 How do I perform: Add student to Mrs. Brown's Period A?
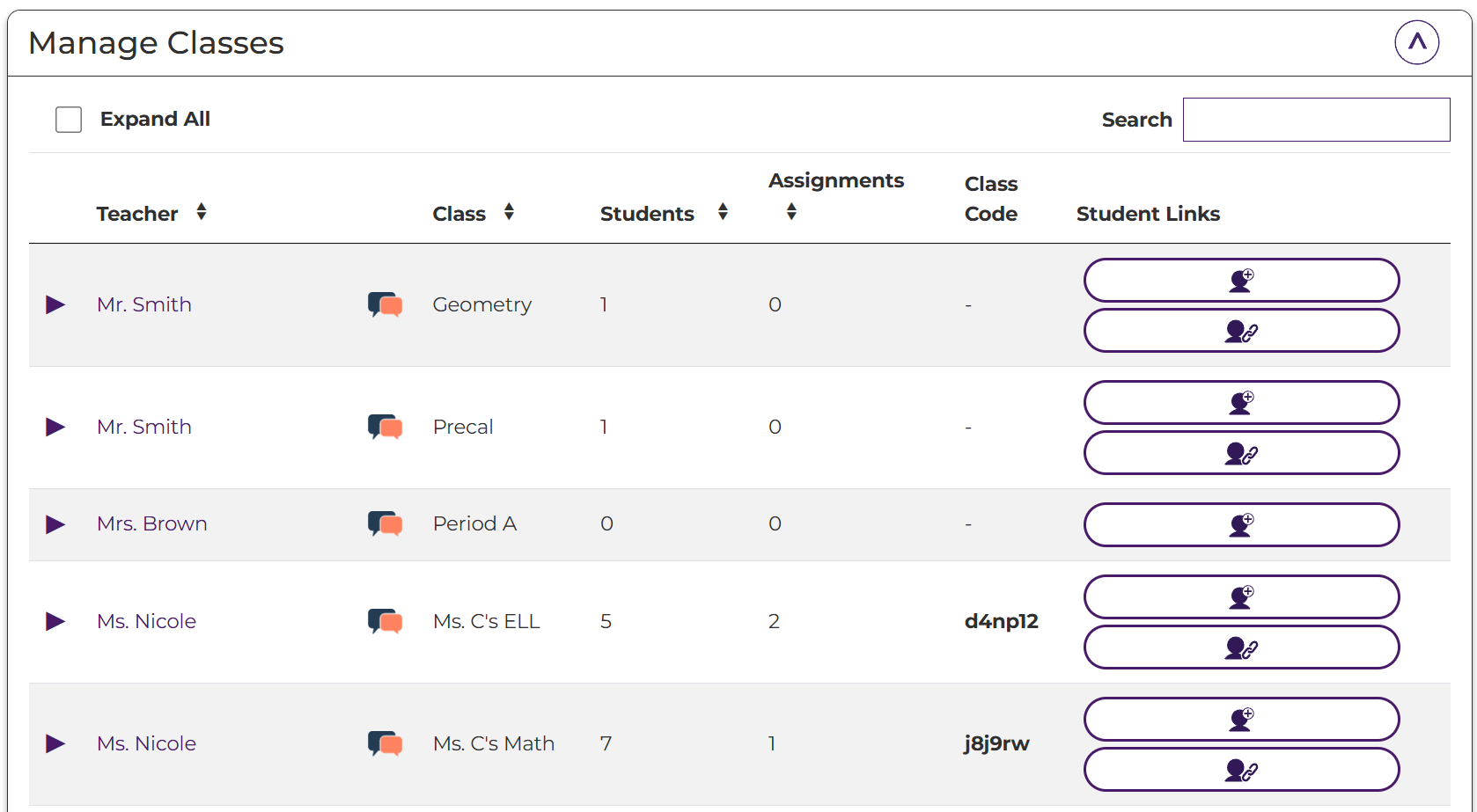pyautogui.click(x=1241, y=525)
